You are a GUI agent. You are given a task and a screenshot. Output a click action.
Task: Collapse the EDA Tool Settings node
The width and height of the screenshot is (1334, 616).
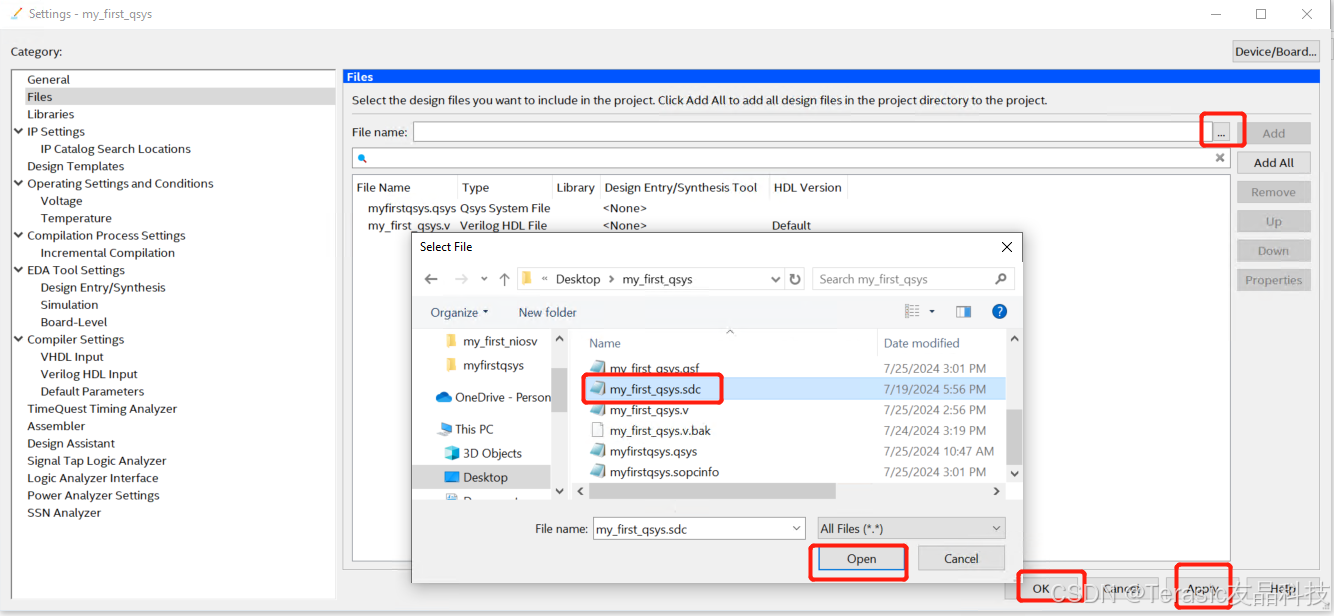(x=18, y=270)
